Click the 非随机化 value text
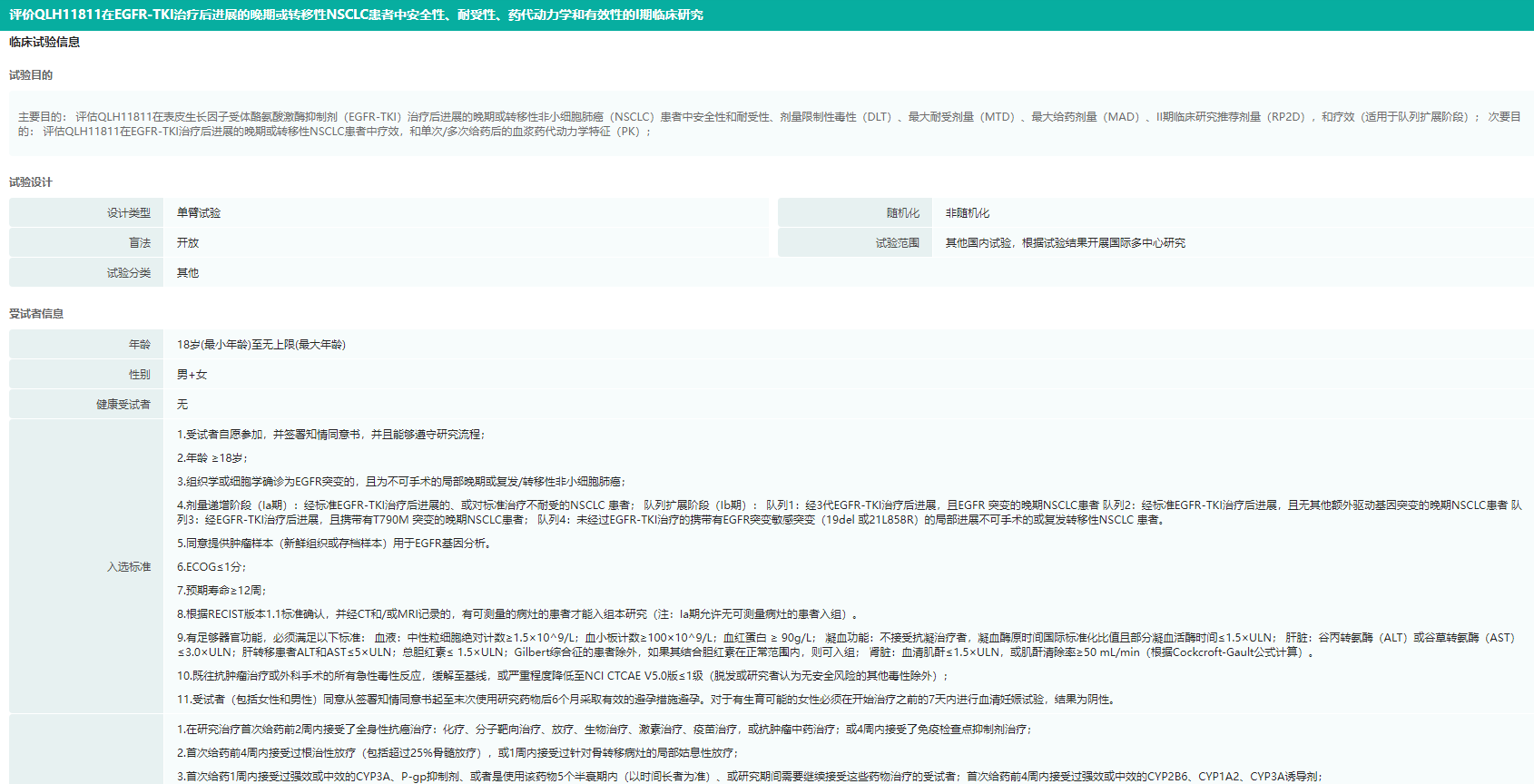 tap(968, 213)
